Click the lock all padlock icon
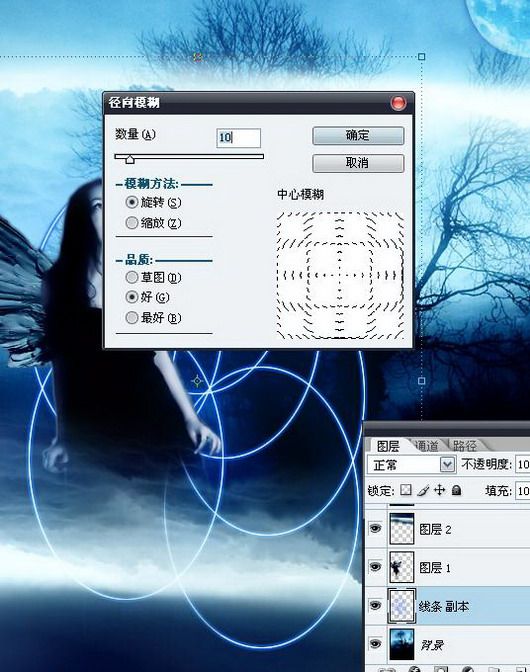Viewport: 530px width, 672px height. click(x=456, y=490)
